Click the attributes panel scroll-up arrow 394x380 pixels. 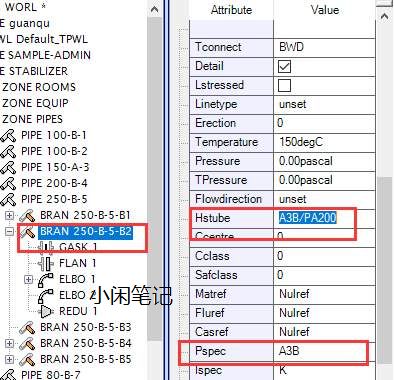click(x=384, y=16)
